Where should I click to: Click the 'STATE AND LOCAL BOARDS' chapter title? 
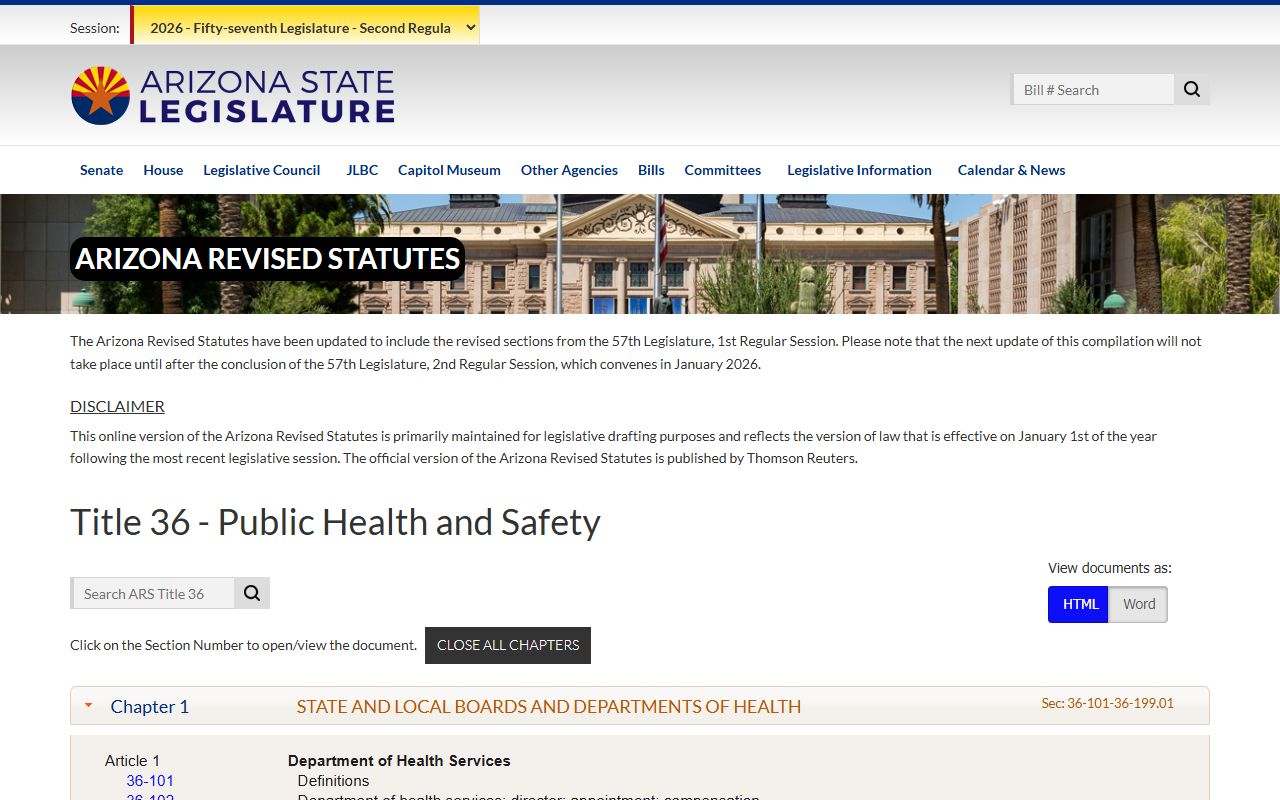pos(549,706)
